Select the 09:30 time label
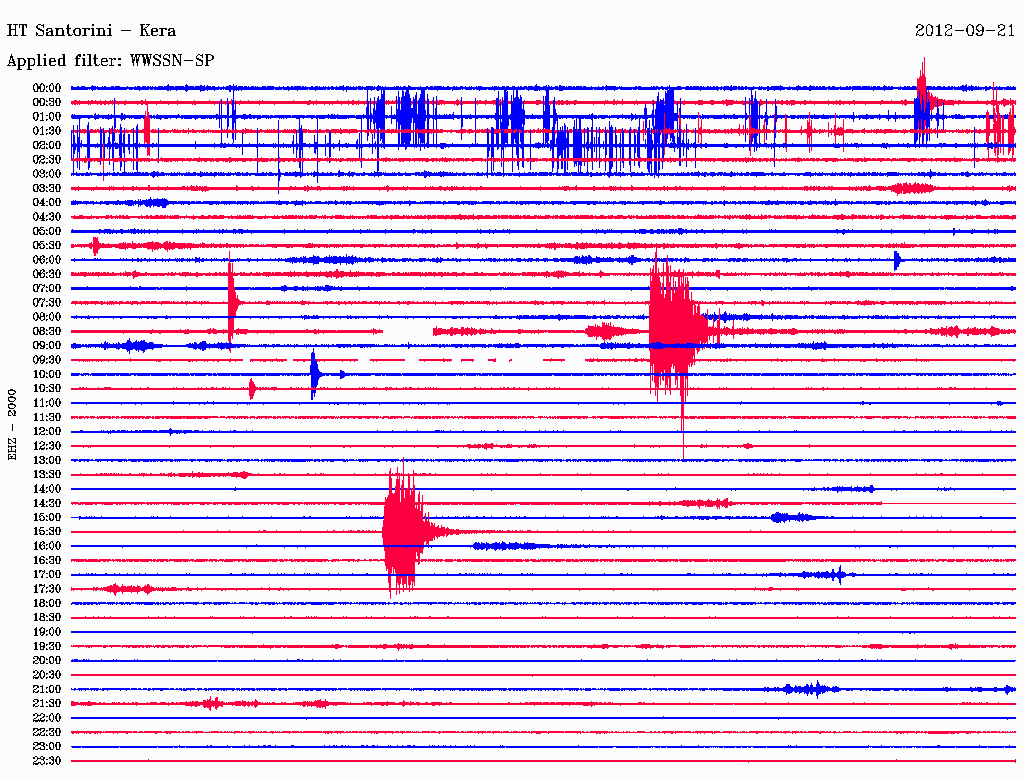 [47, 360]
